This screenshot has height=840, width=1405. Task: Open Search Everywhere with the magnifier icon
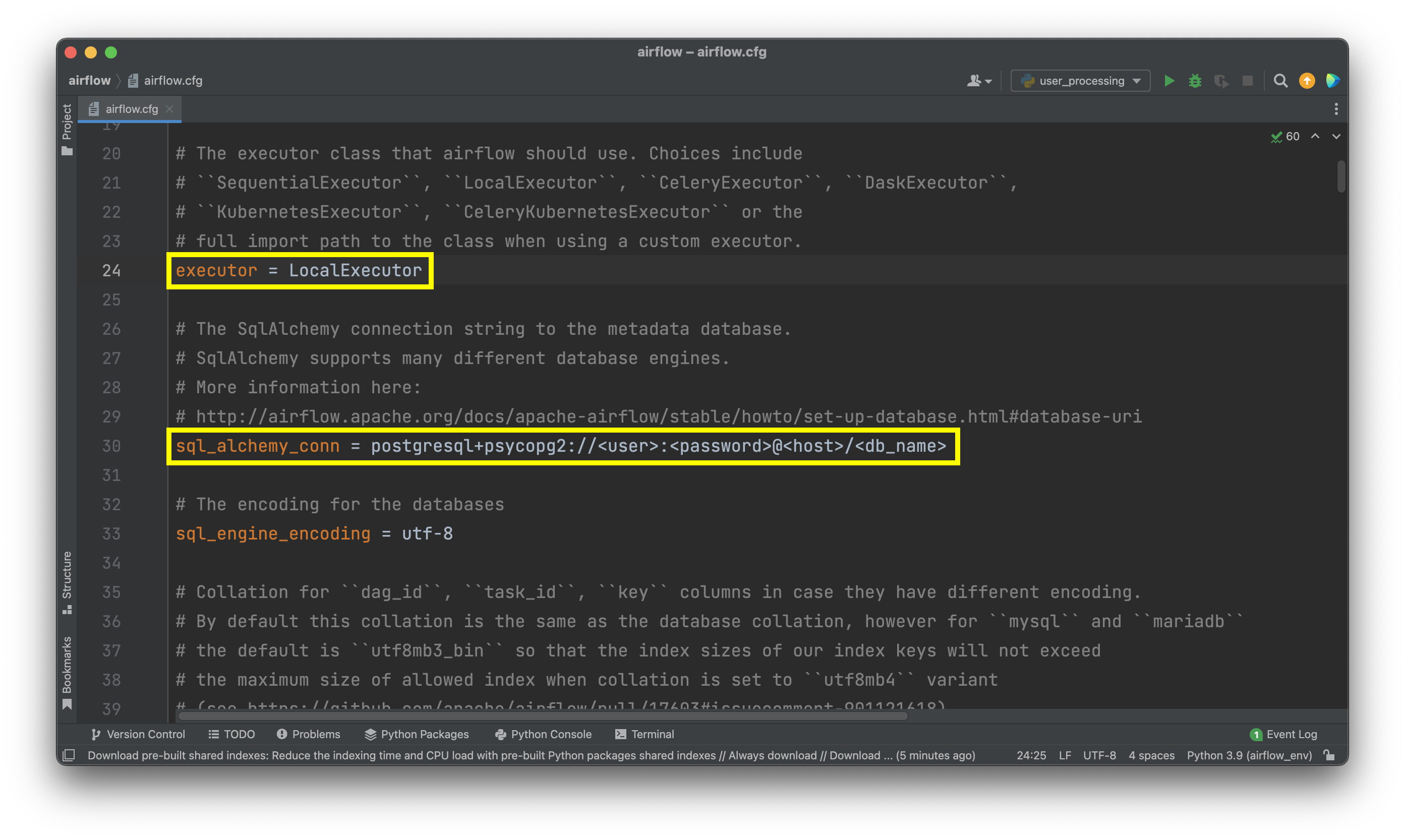[x=1280, y=81]
